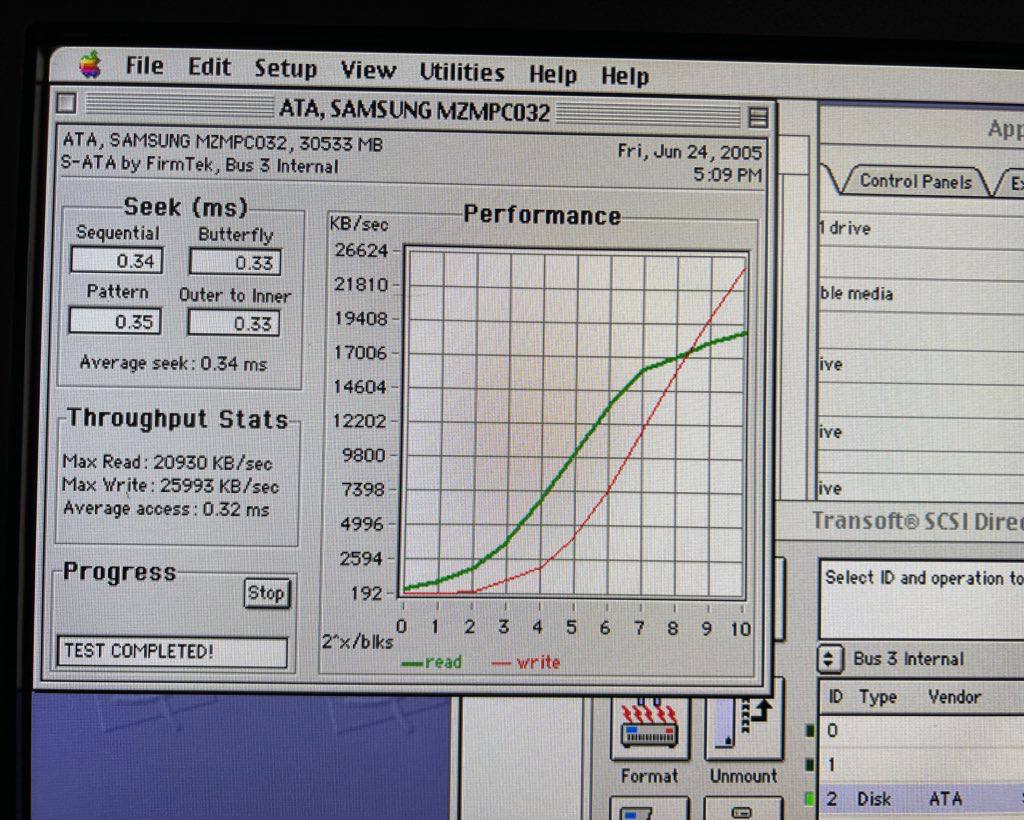Click the S-ATA by FirmTek bus line

[x=199, y=163]
